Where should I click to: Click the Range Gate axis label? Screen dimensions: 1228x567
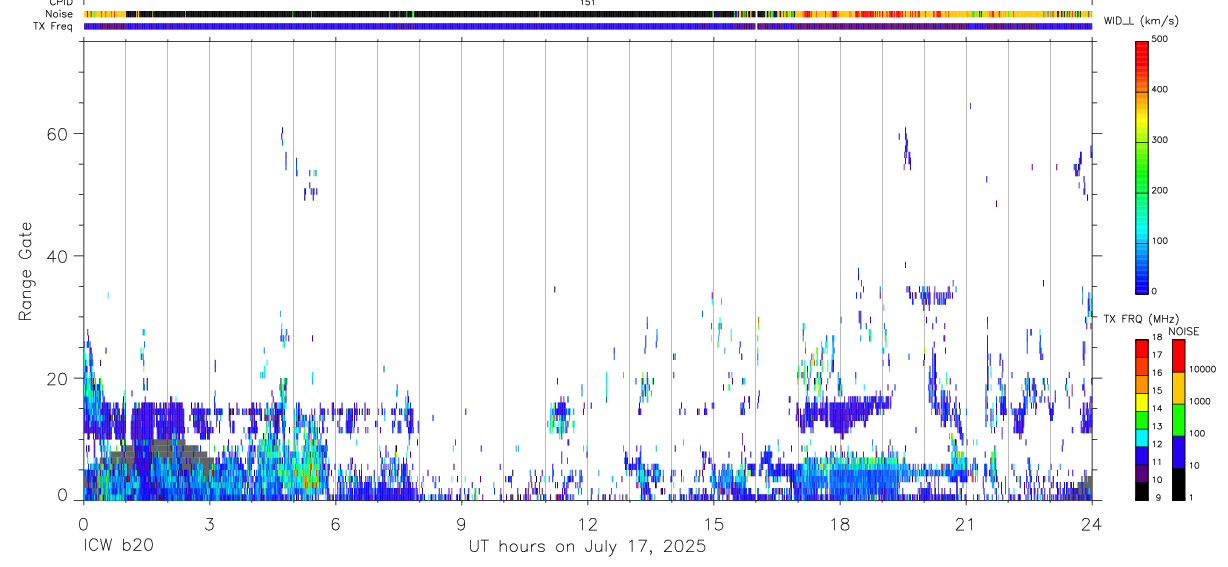[x=27, y=271]
